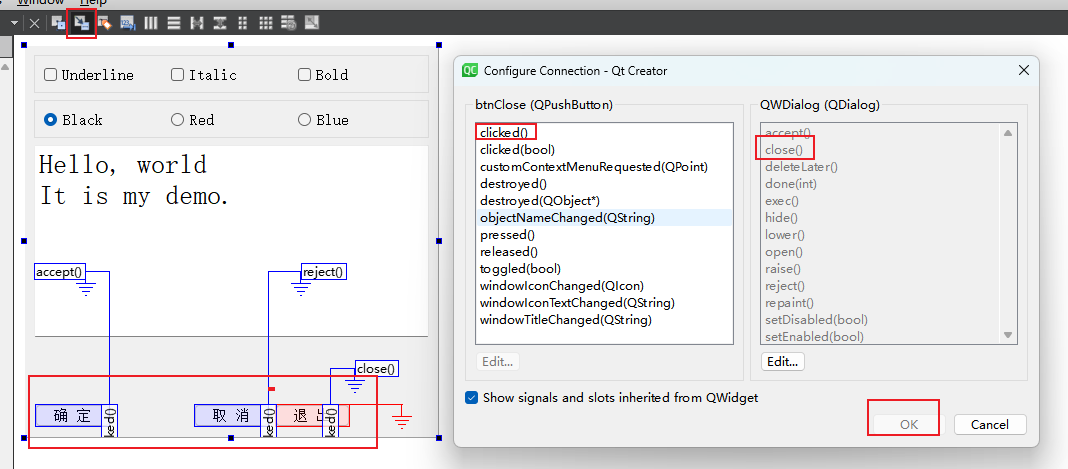Select the Edit Signals/Slots toolbar icon
The image size is (1068, 469).
(x=81, y=22)
